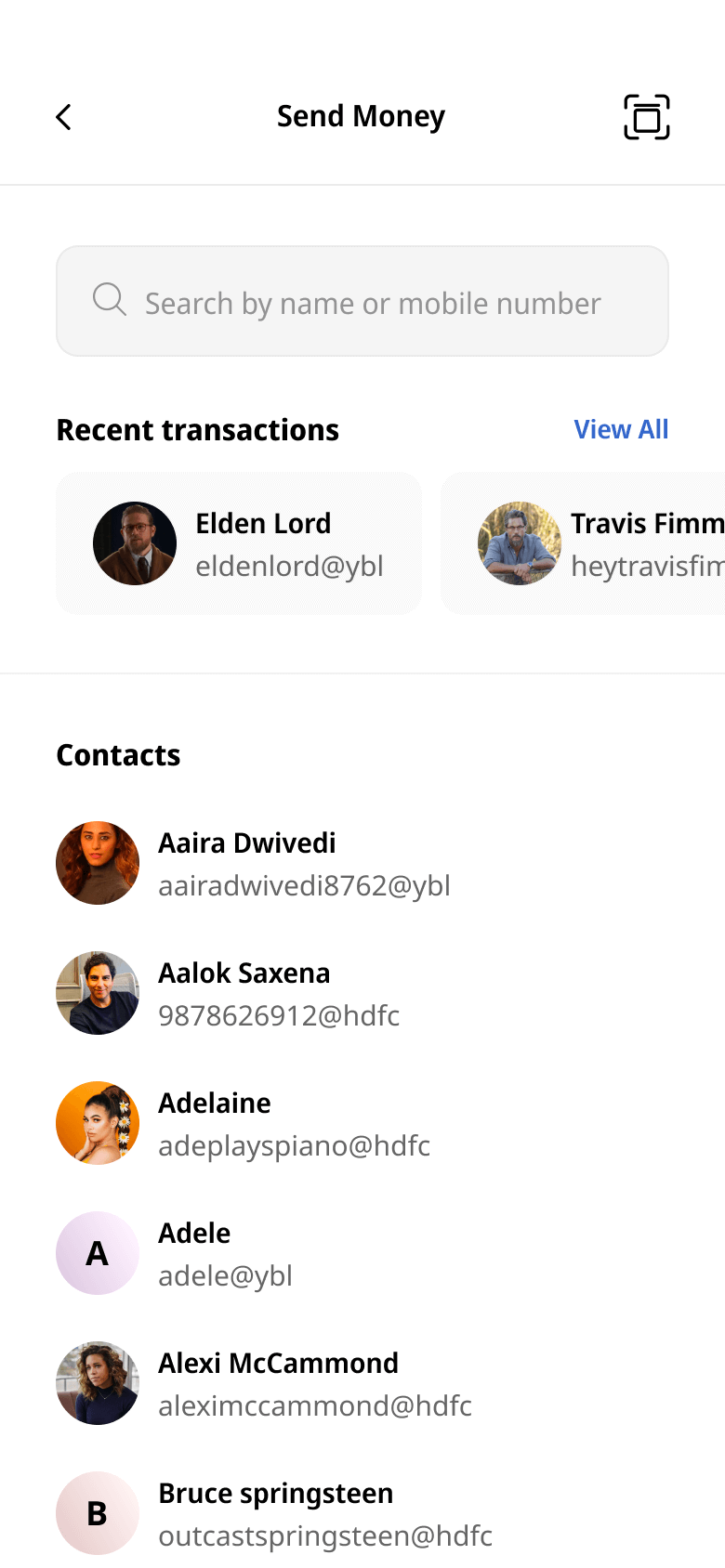Choose contact Alexi McCammond
The height and width of the screenshot is (1568, 725).
click(314, 1384)
